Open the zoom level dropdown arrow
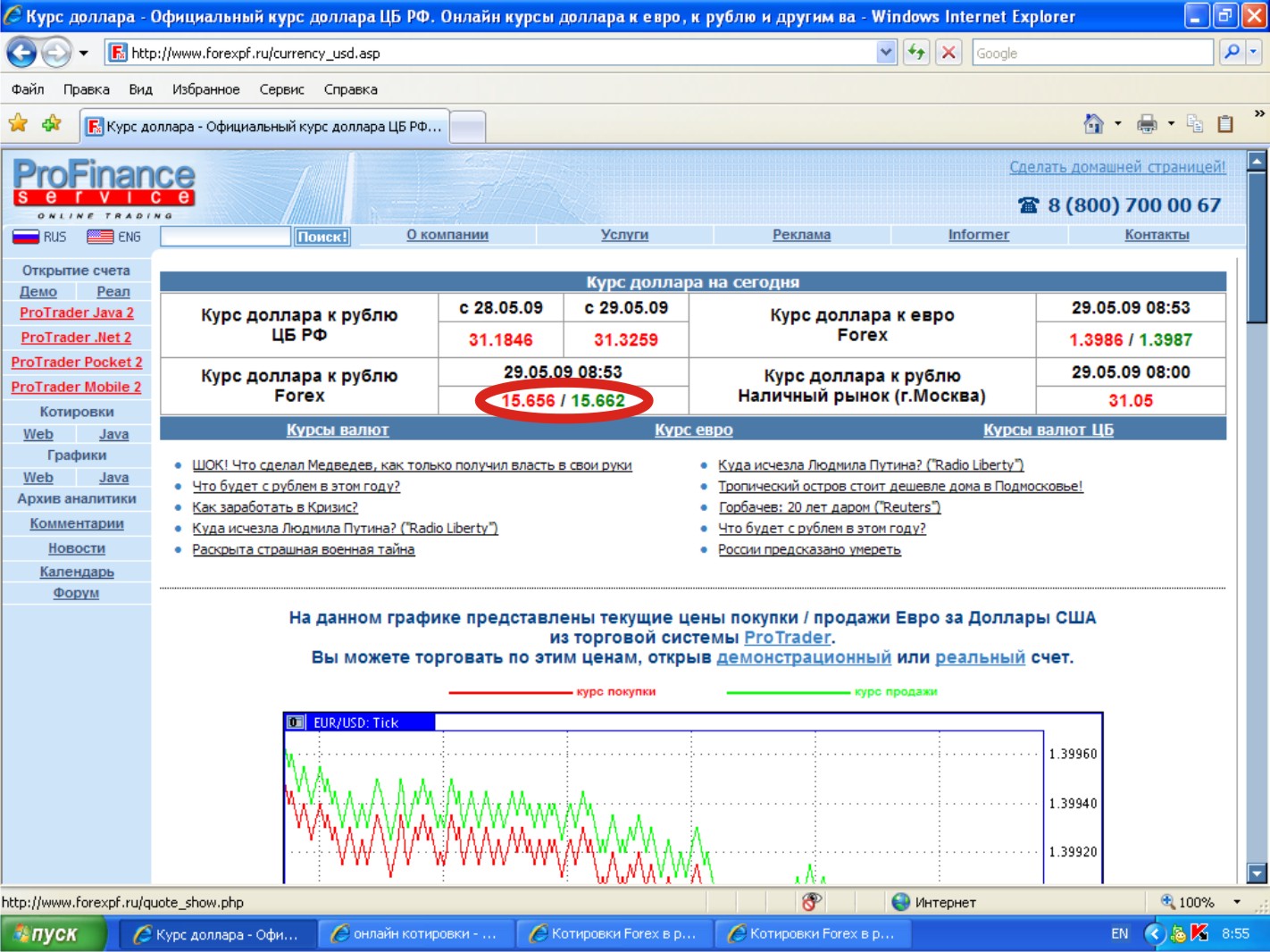 pos(1237,902)
